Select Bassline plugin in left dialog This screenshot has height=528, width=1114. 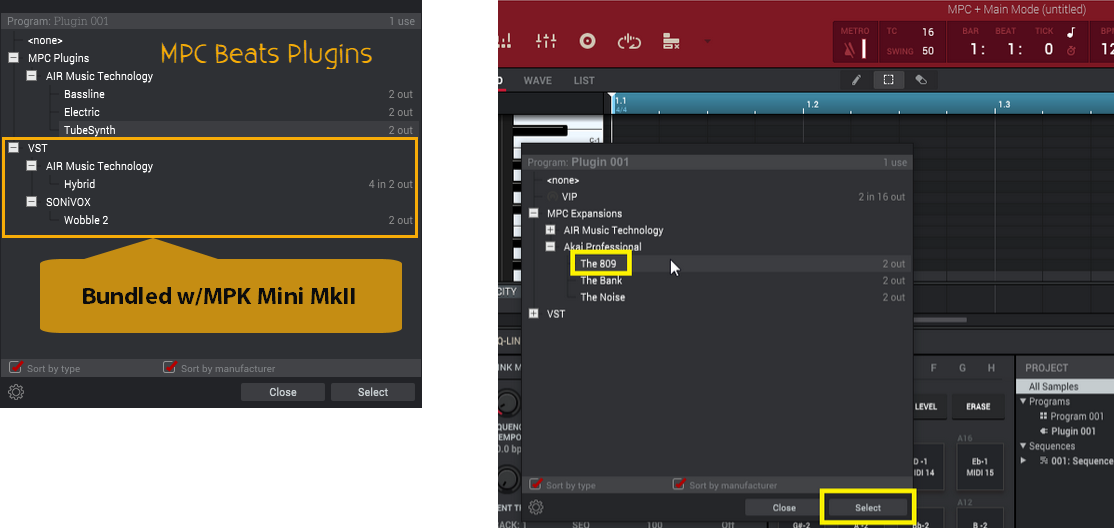tap(85, 94)
